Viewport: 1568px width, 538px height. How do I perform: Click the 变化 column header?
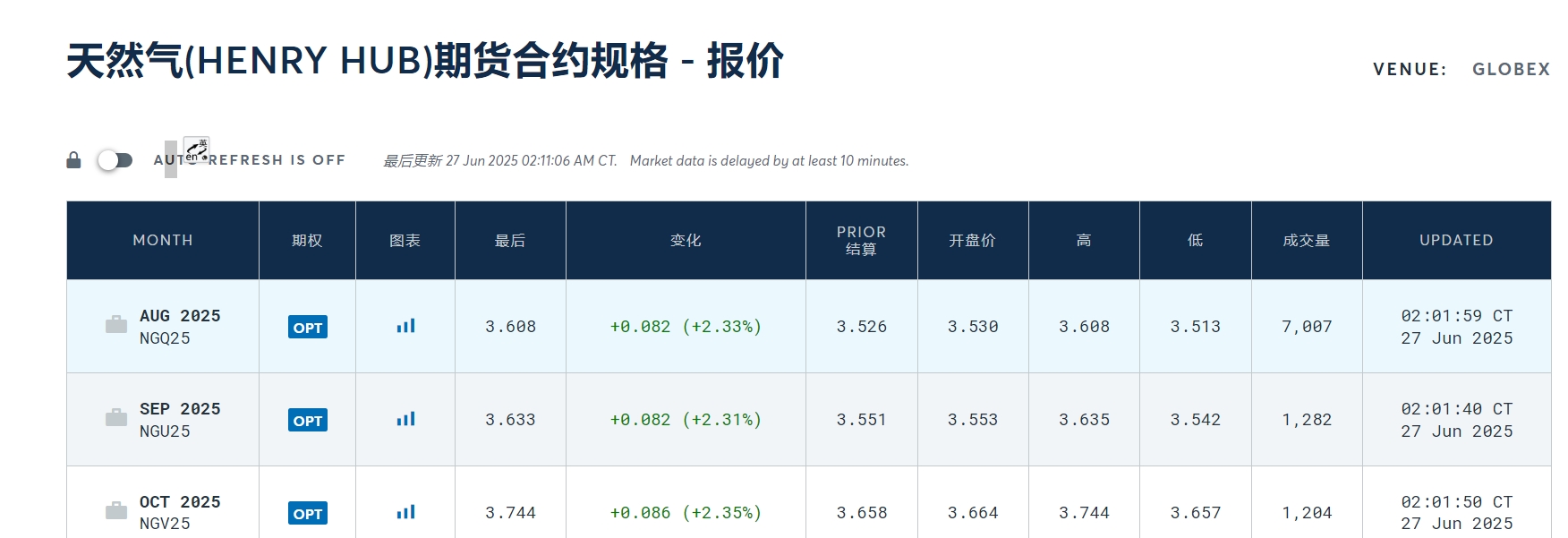686,240
